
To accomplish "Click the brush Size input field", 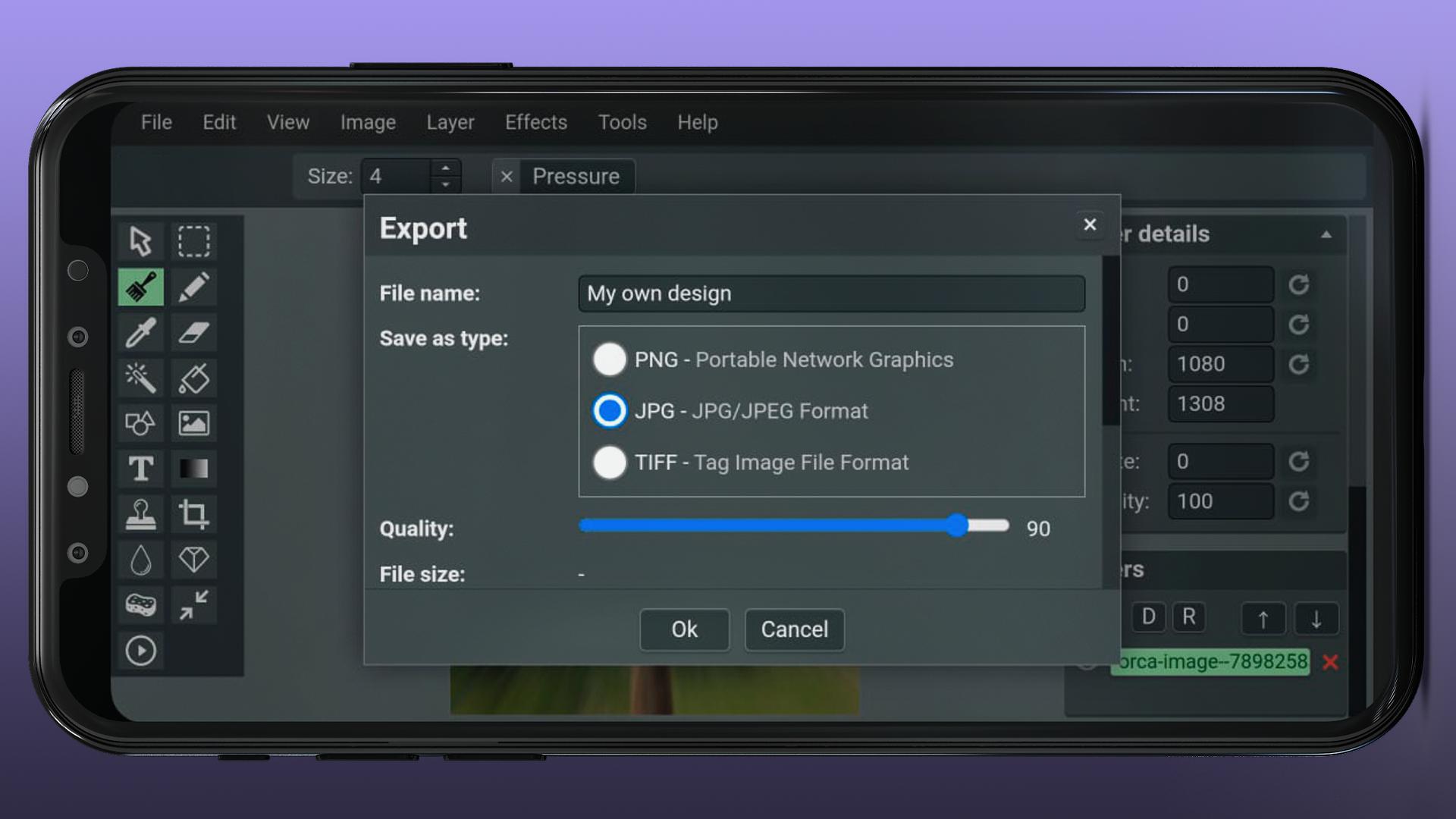I will pos(397,177).
